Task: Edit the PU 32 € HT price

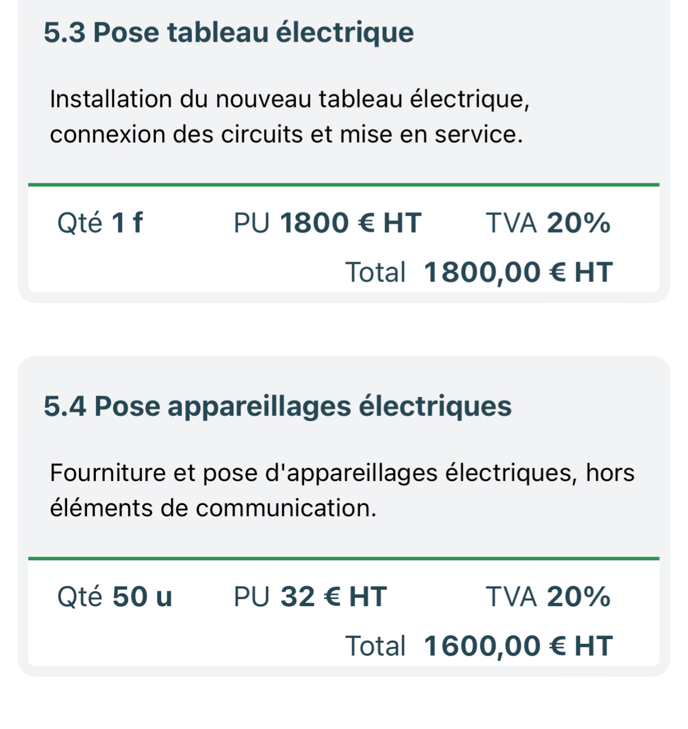Action: coord(334,596)
